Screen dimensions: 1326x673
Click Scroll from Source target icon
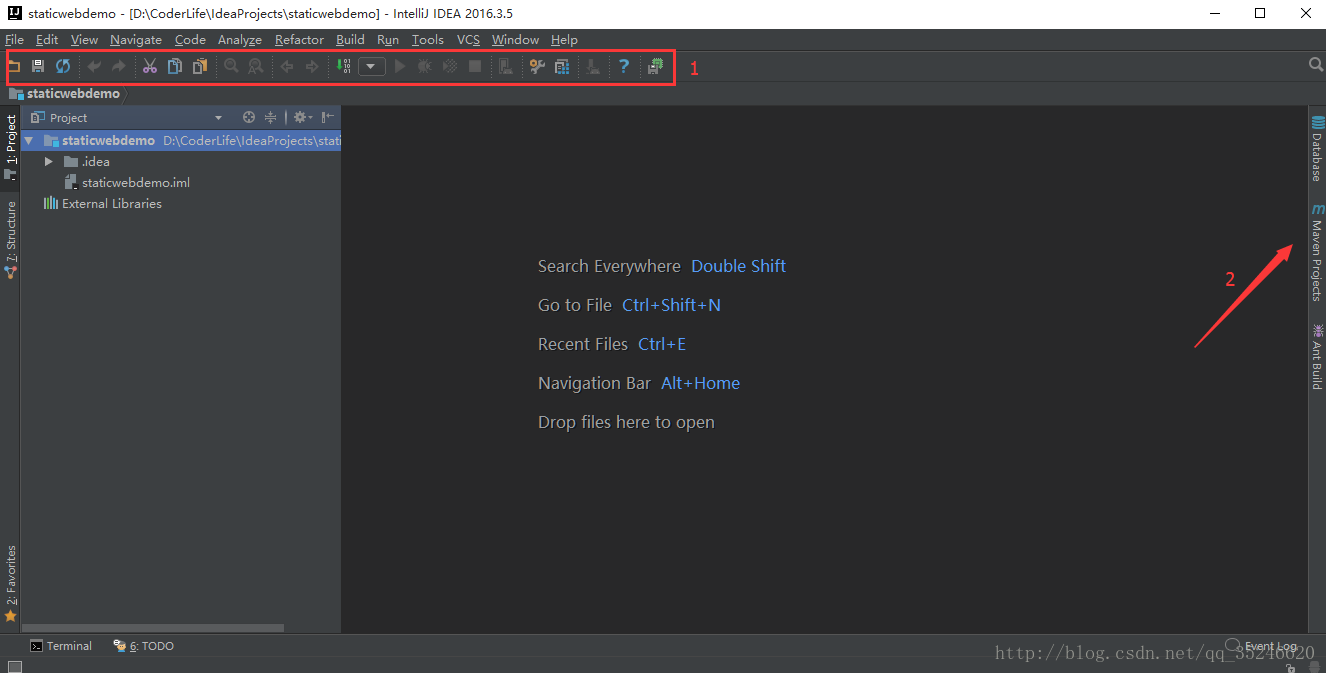tap(249, 117)
